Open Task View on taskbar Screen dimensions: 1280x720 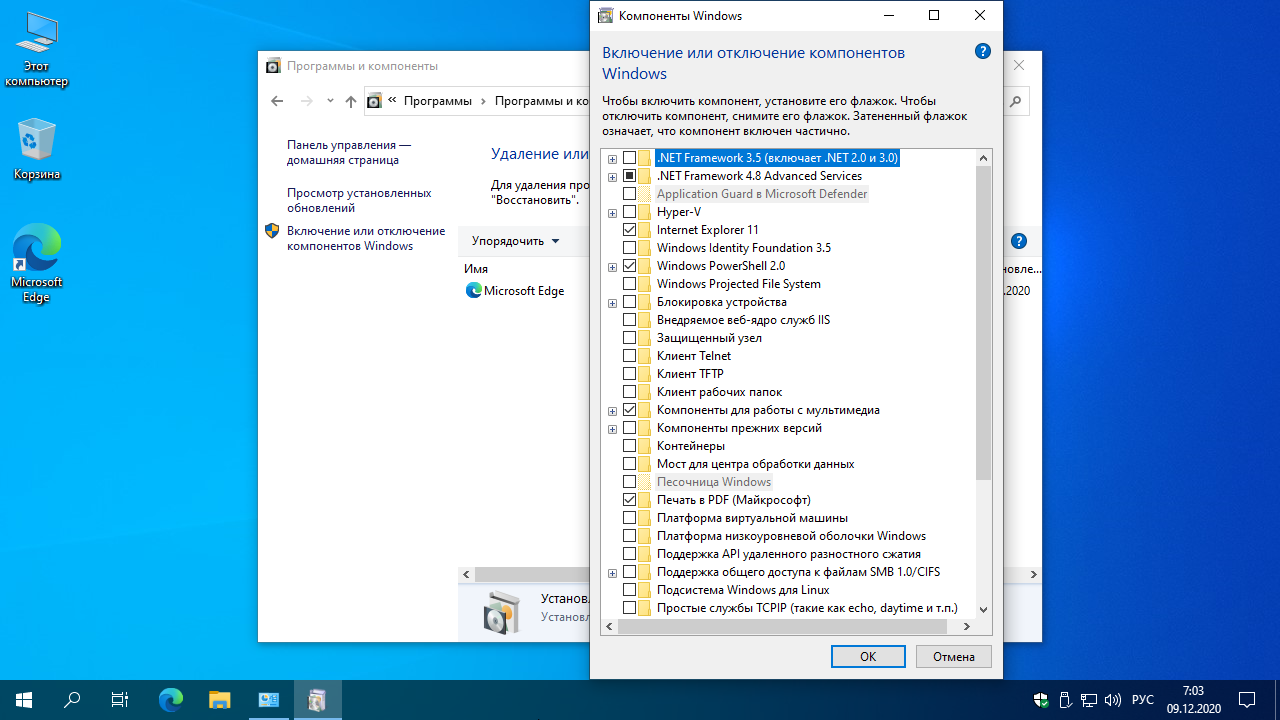tap(120, 700)
